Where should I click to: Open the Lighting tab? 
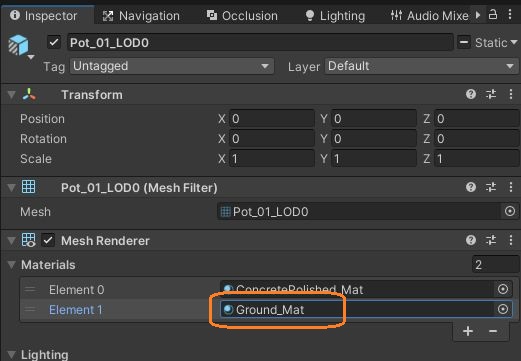[x=335, y=16]
